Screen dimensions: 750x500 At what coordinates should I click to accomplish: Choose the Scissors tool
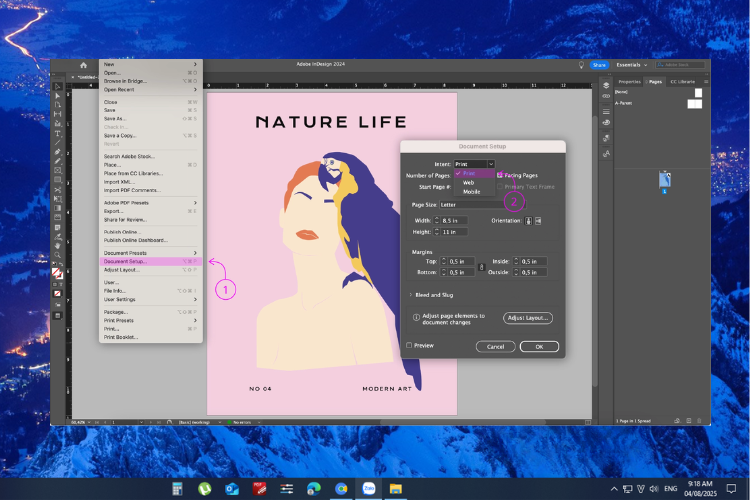pos(57,189)
